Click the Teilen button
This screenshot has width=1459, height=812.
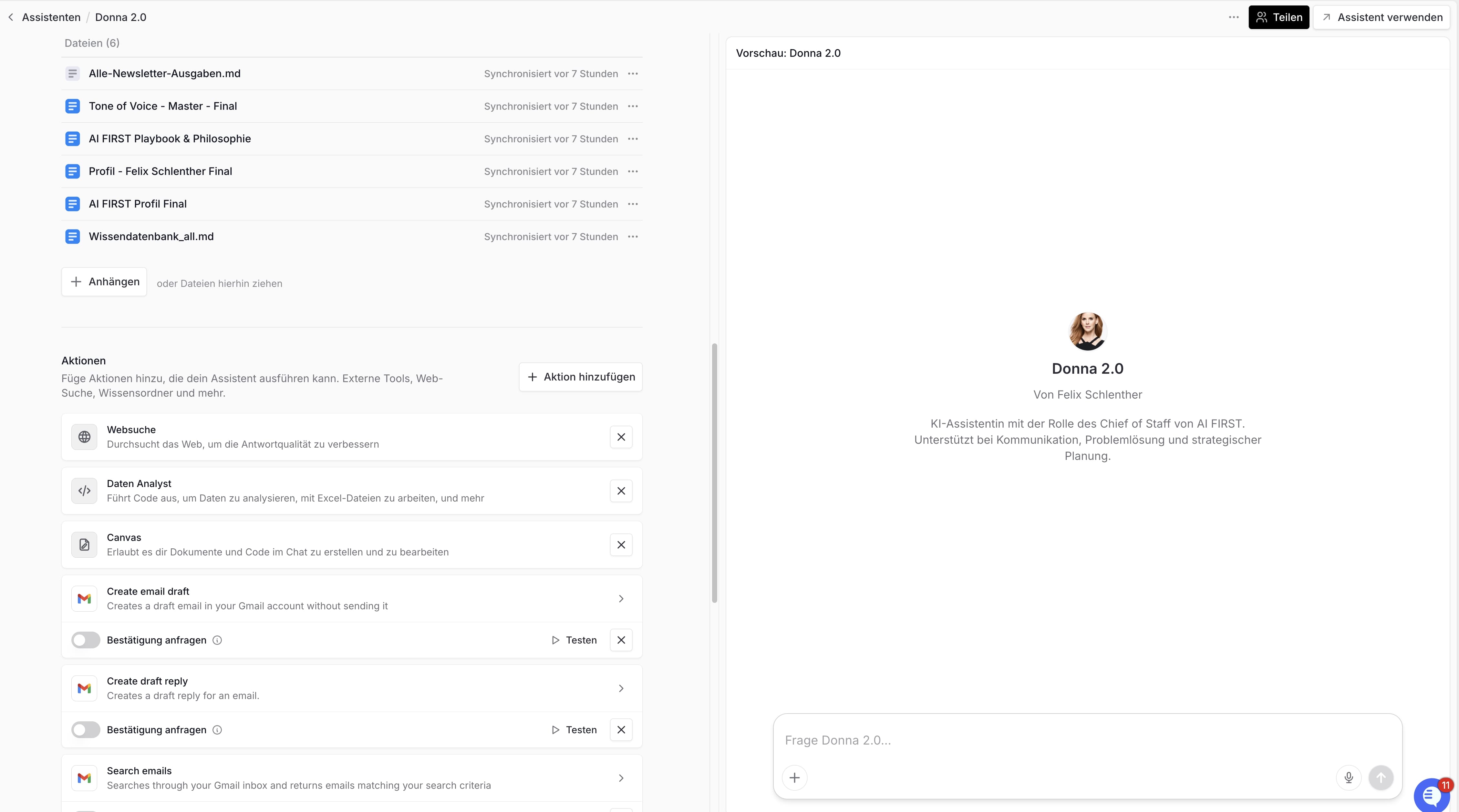1278,17
